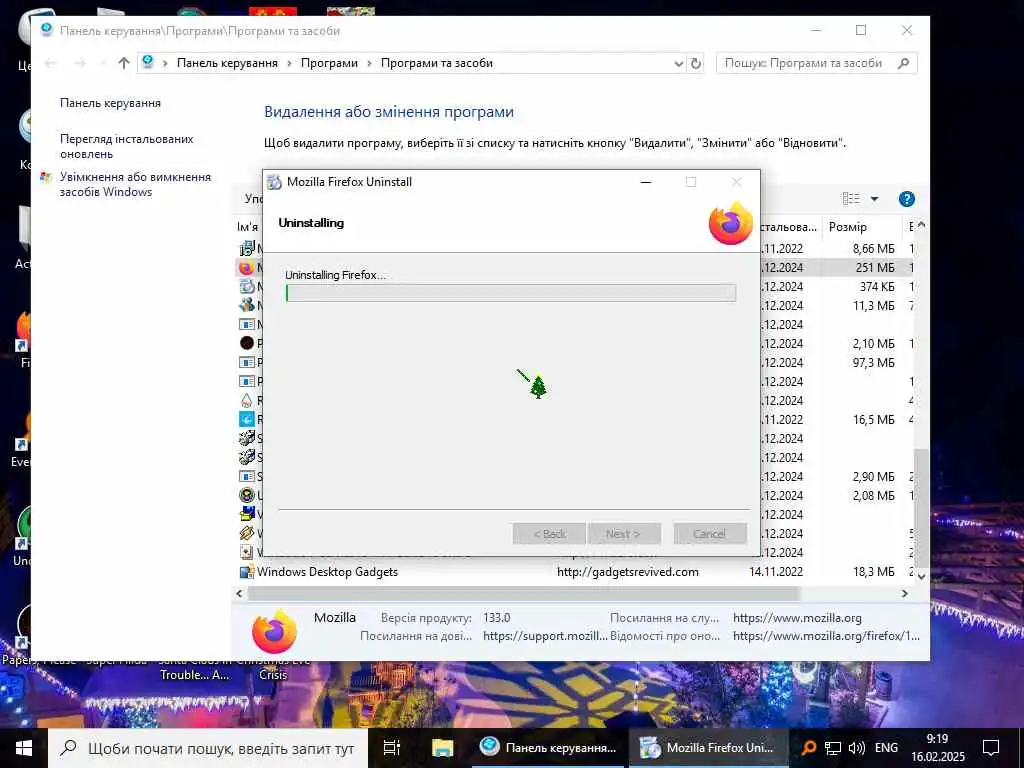Open the notification center icon
The image size is (1024, 768).
991,748
